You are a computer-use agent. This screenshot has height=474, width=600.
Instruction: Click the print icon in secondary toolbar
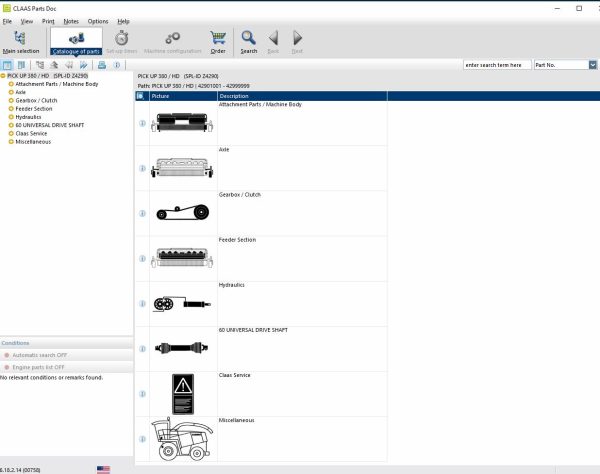pos(102,65)
